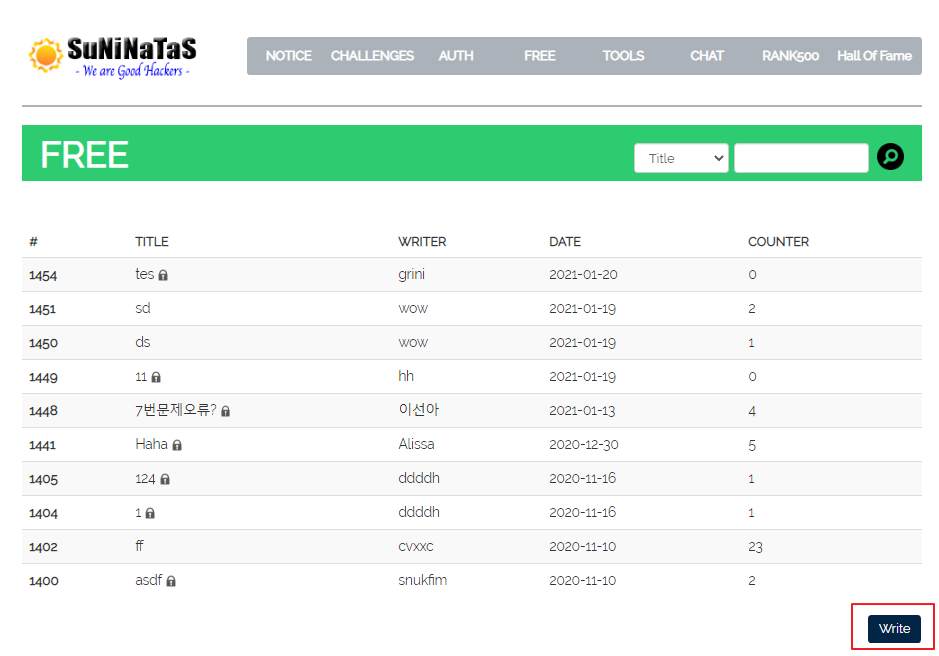Open the post titled 'asdf'
The height and width of the screenshot is (656, 939).
coord(149,581)
